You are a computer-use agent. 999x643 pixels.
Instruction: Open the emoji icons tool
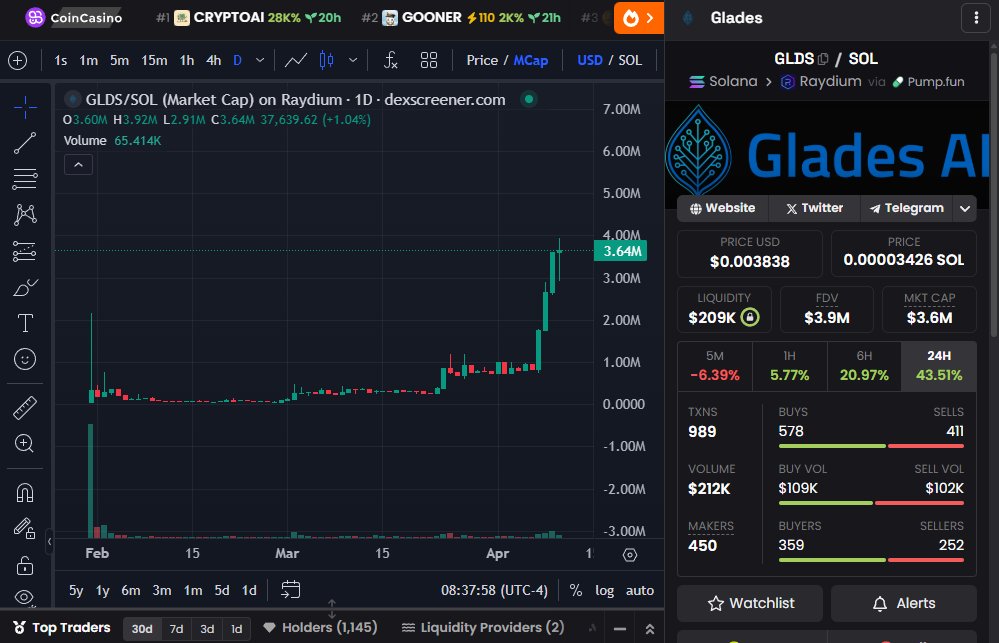pos(25,359)
